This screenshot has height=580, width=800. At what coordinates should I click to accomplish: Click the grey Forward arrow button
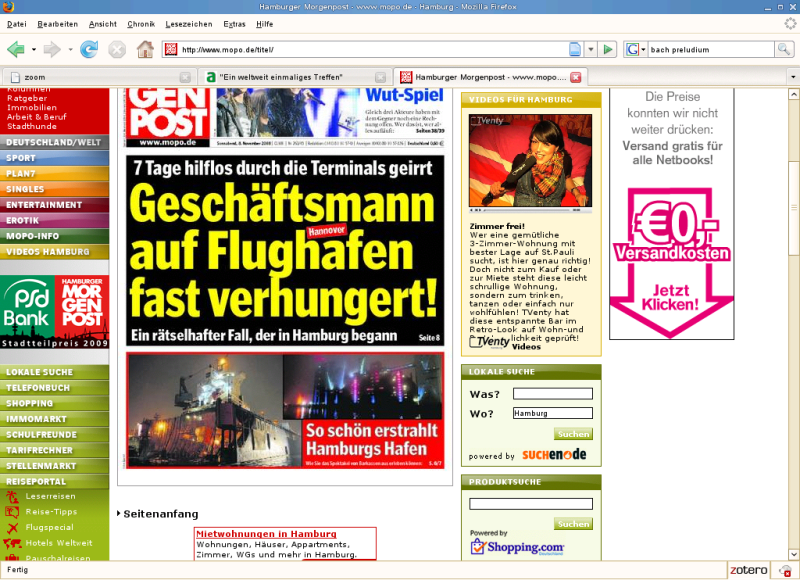(52, 49)
